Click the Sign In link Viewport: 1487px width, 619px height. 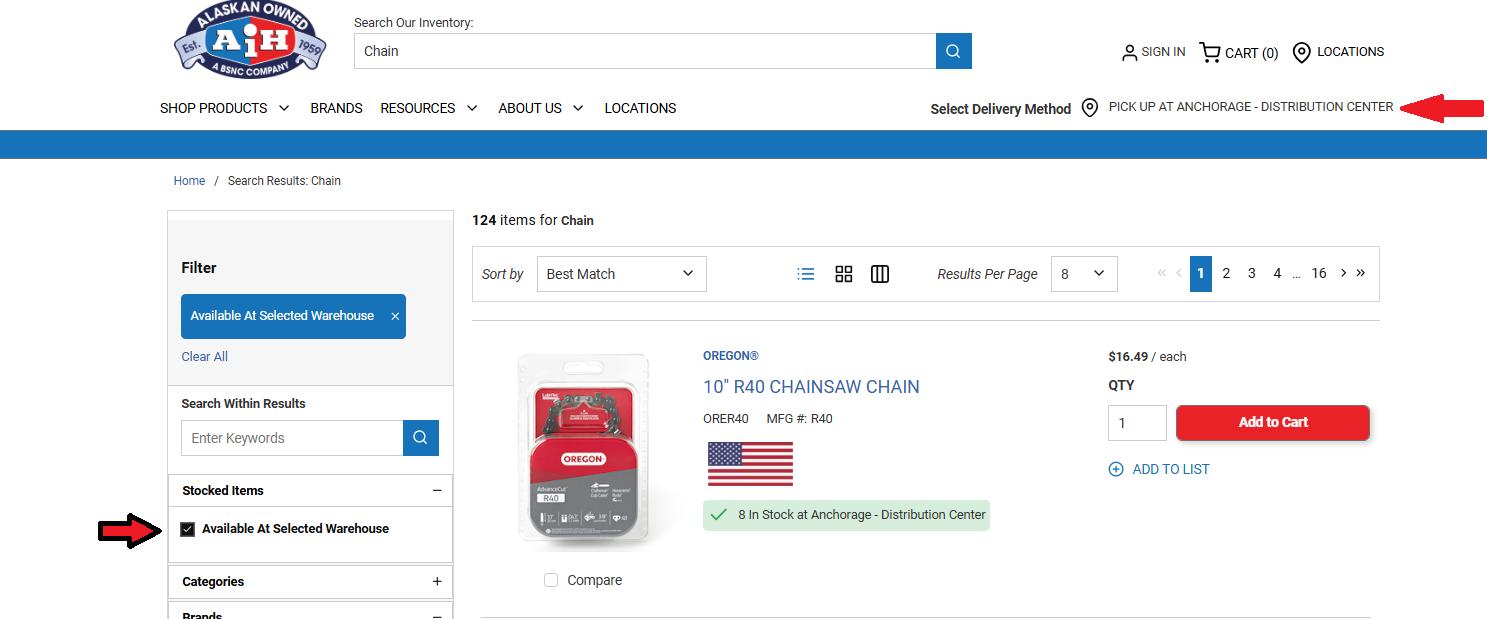click(x=1163, y=52)
